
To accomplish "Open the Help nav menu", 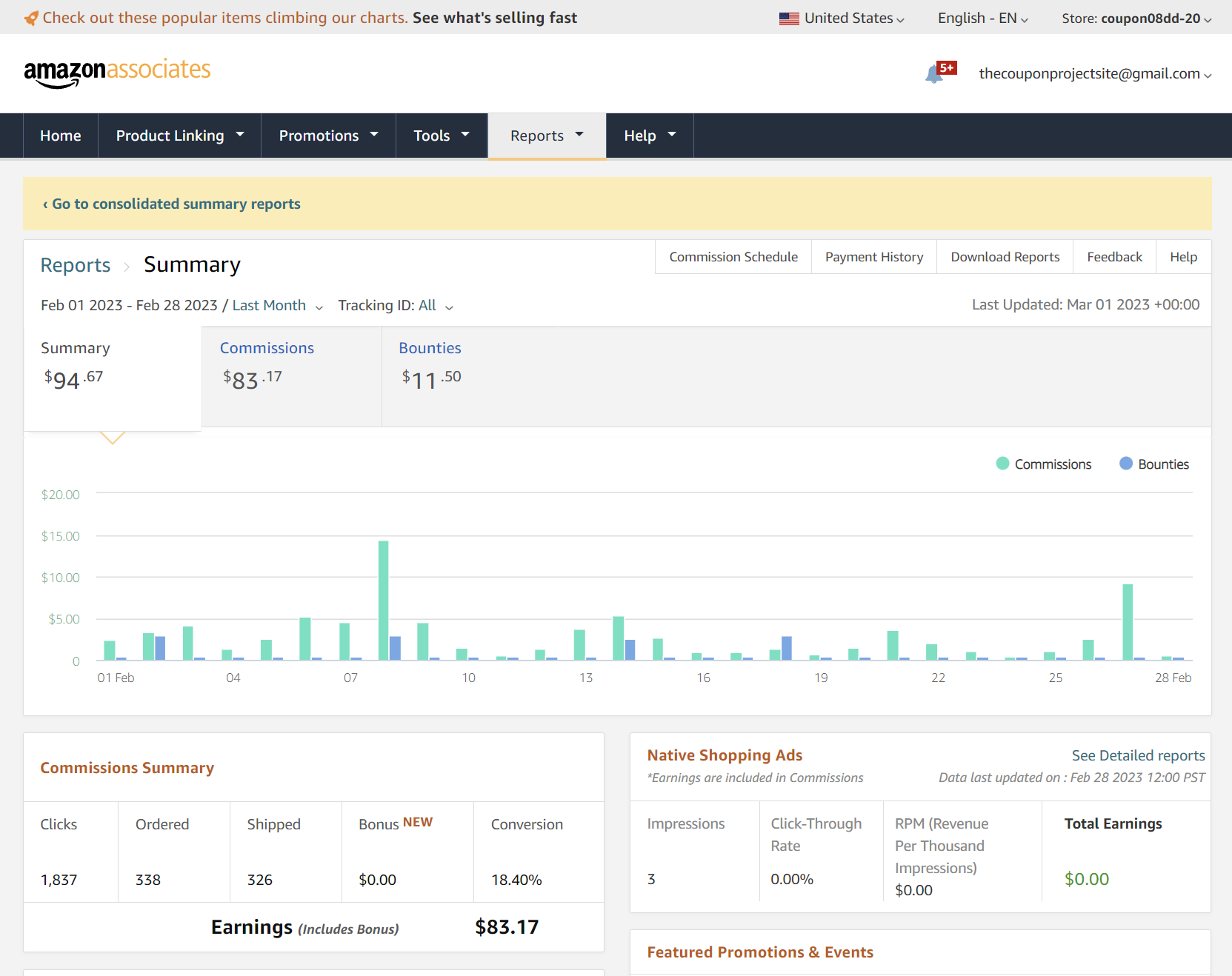I will coord(650,136).
